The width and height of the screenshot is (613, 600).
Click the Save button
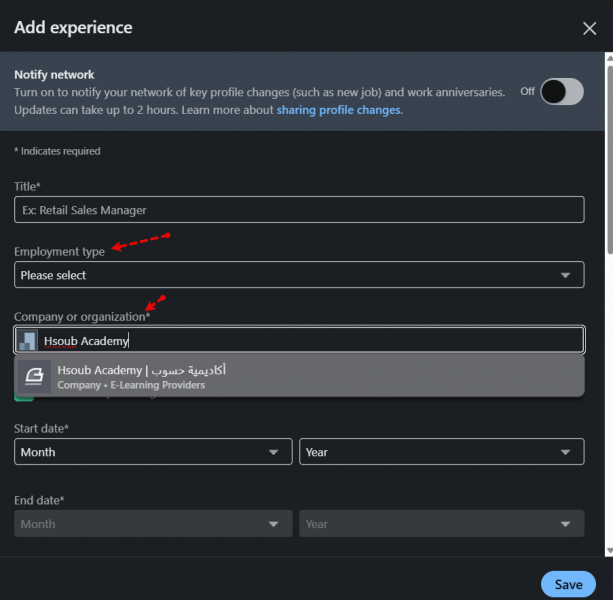(568, 584)
